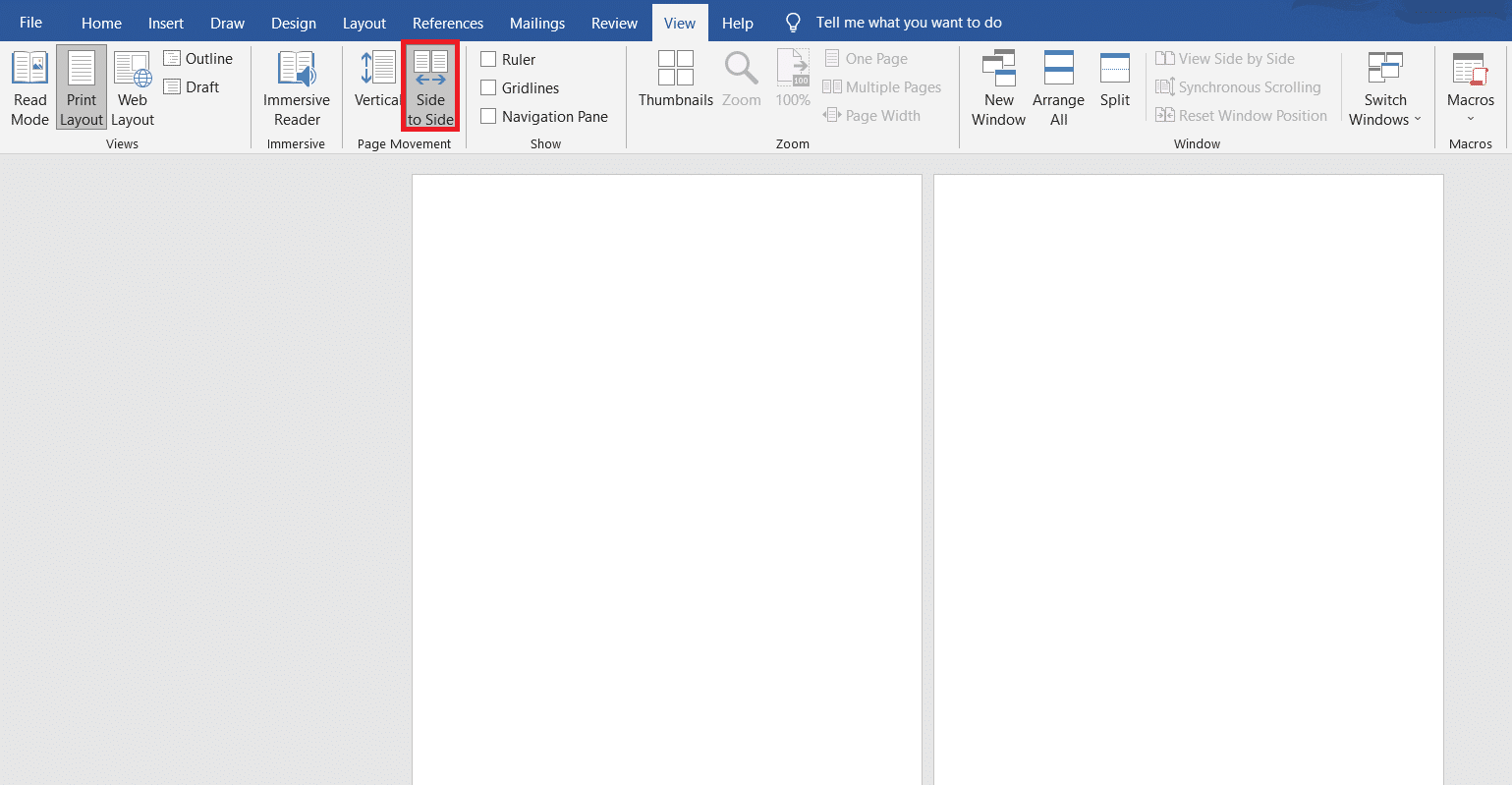Switch to the References tab
This screenshot has width=1512, height=785.
pos(448,23)
